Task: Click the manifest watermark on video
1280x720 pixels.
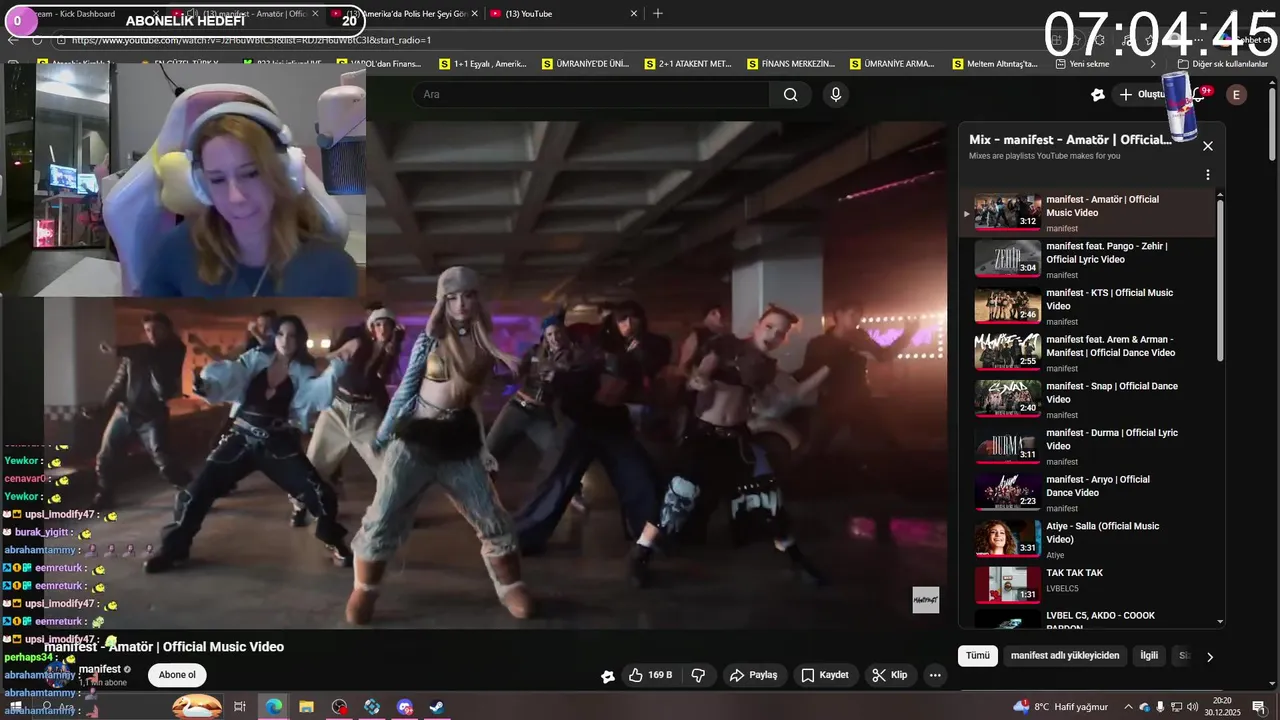Action: pyautogui.click(x=926, y=600)
